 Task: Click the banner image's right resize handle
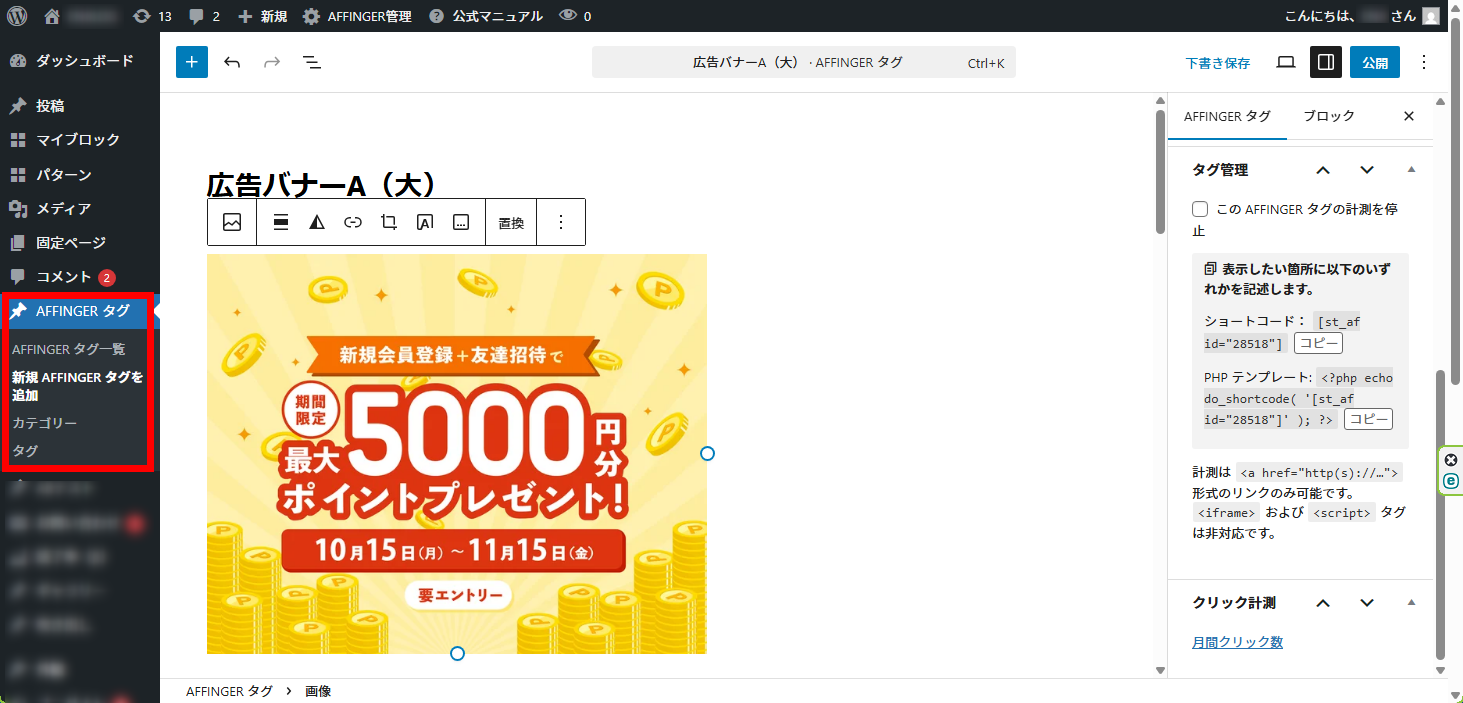(707, 454)
